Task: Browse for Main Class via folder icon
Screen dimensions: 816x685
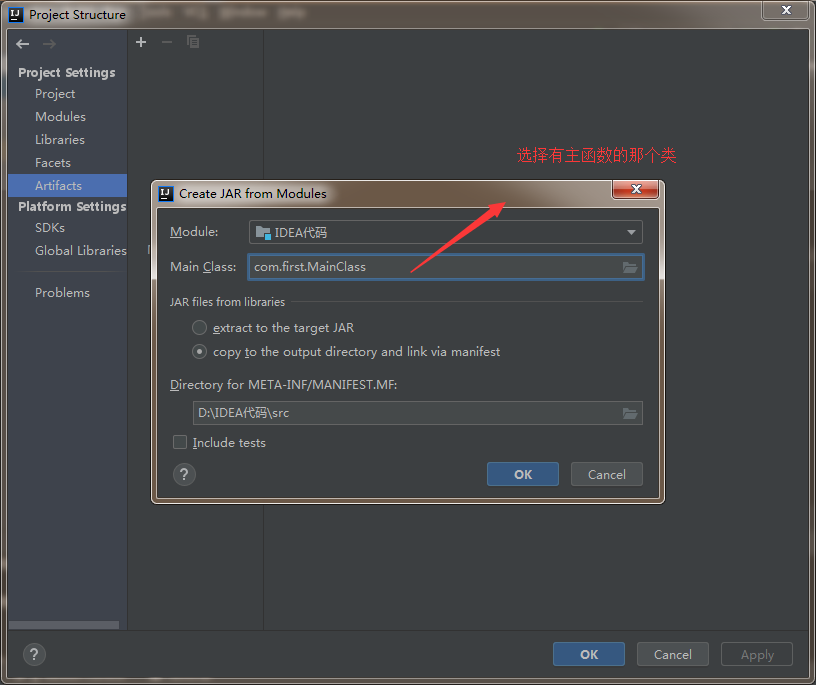Action: pos(630,268)
